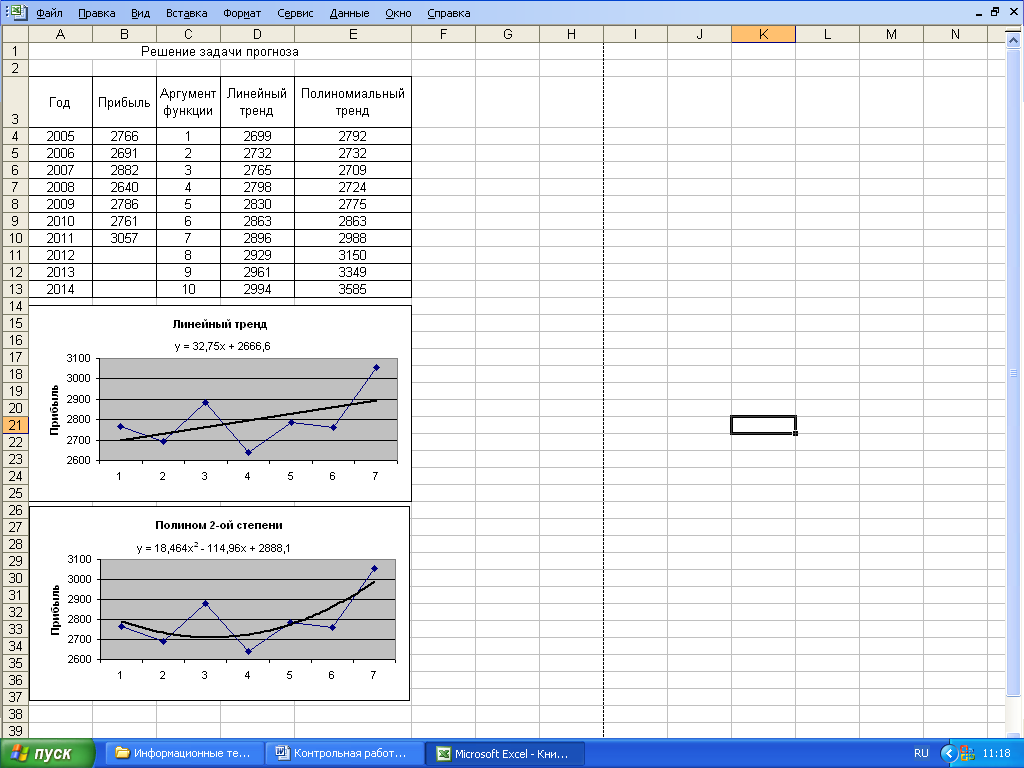Click the system tray clock 11:18
The image size is (1024, 768).
tap(996, 753)
